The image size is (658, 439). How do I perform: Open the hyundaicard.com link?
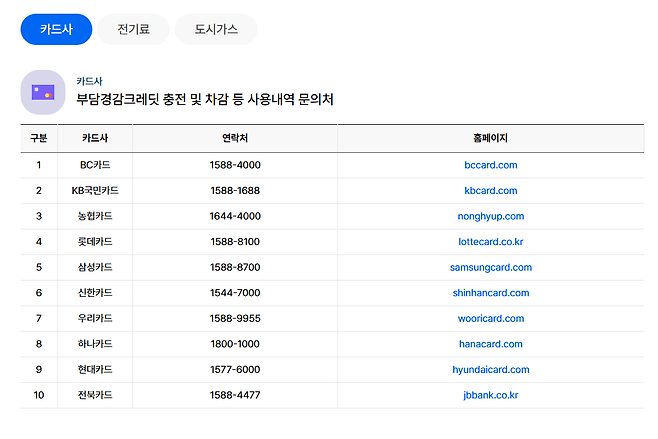click(x=490, y=370)
